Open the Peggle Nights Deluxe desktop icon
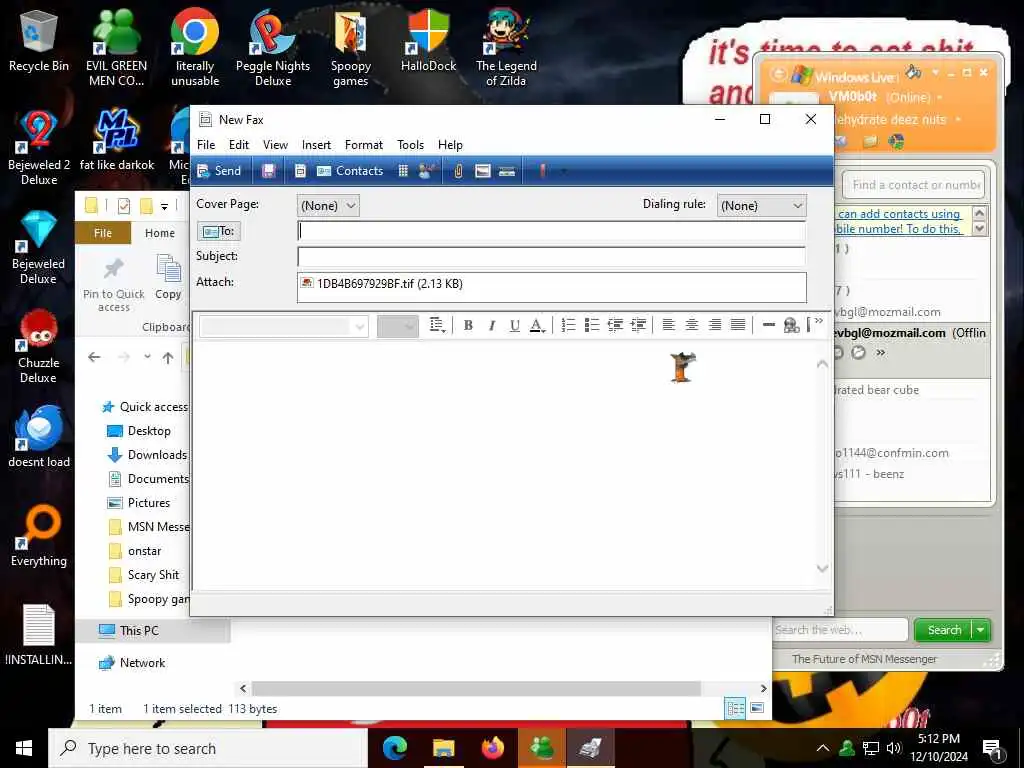This screenshot has height=768, width=1024. [273, 50]
